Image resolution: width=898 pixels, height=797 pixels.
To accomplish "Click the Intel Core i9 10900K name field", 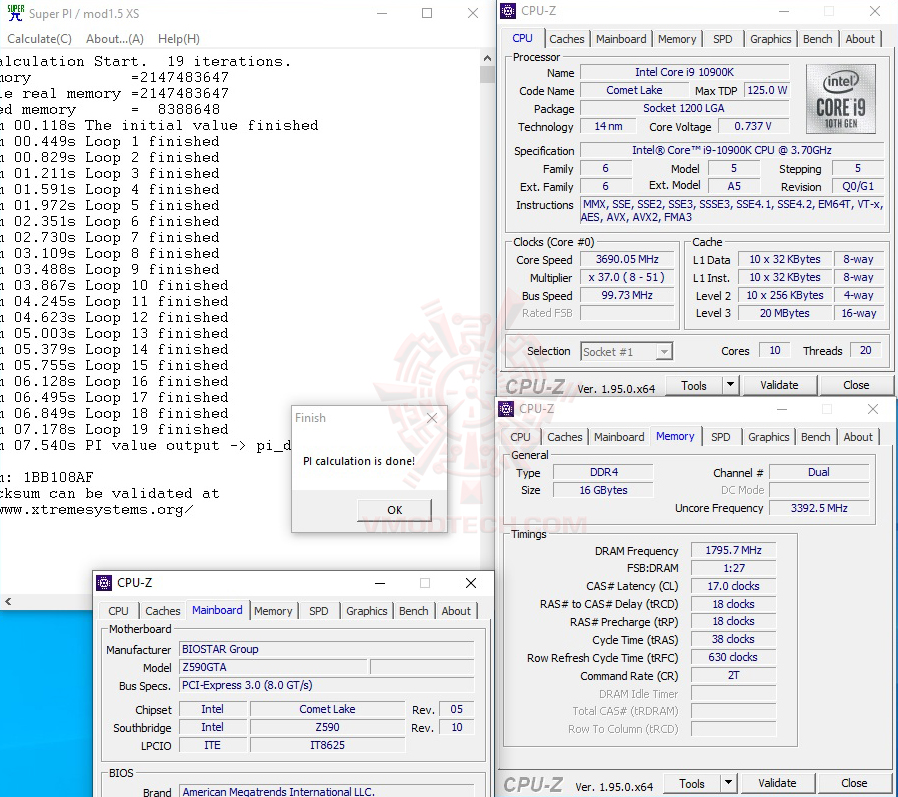I will tap(684, 72).
